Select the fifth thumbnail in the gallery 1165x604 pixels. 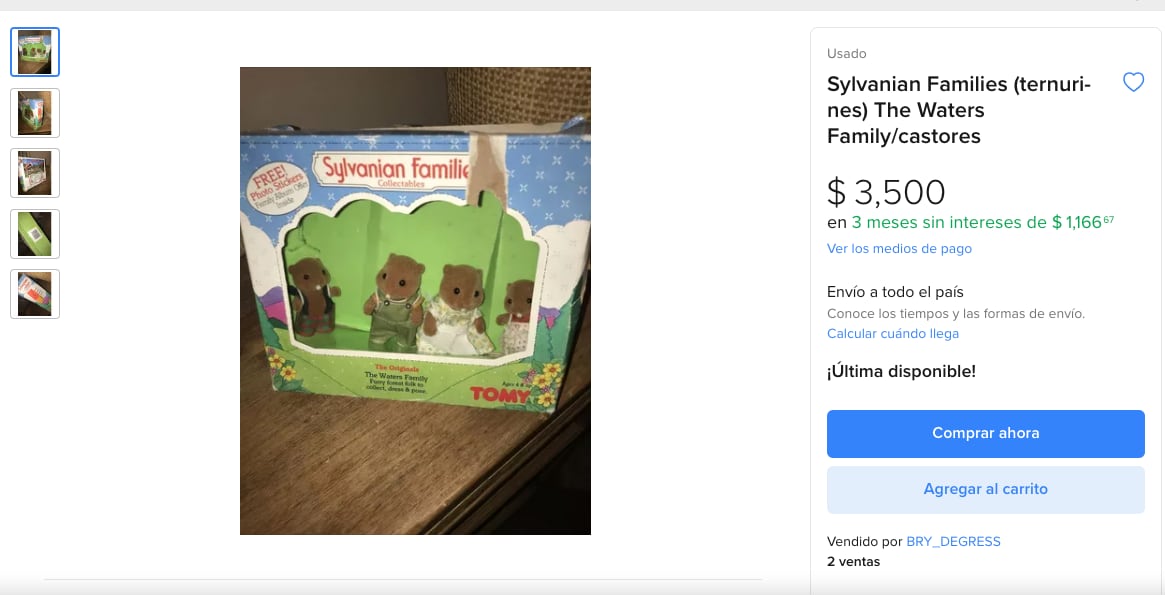pyautogui.click(x=35, y=294)
